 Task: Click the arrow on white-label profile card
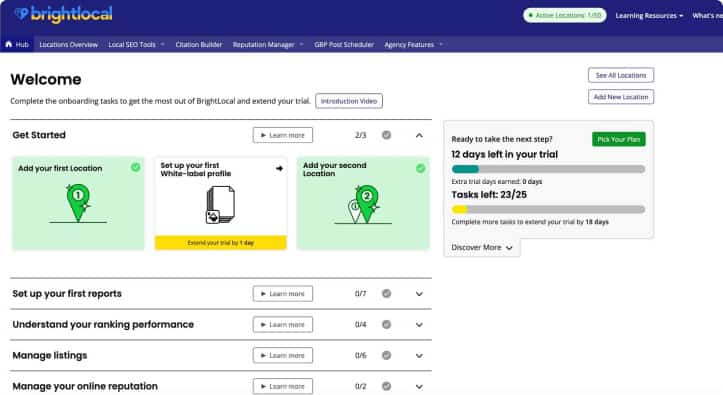[279, 168]
